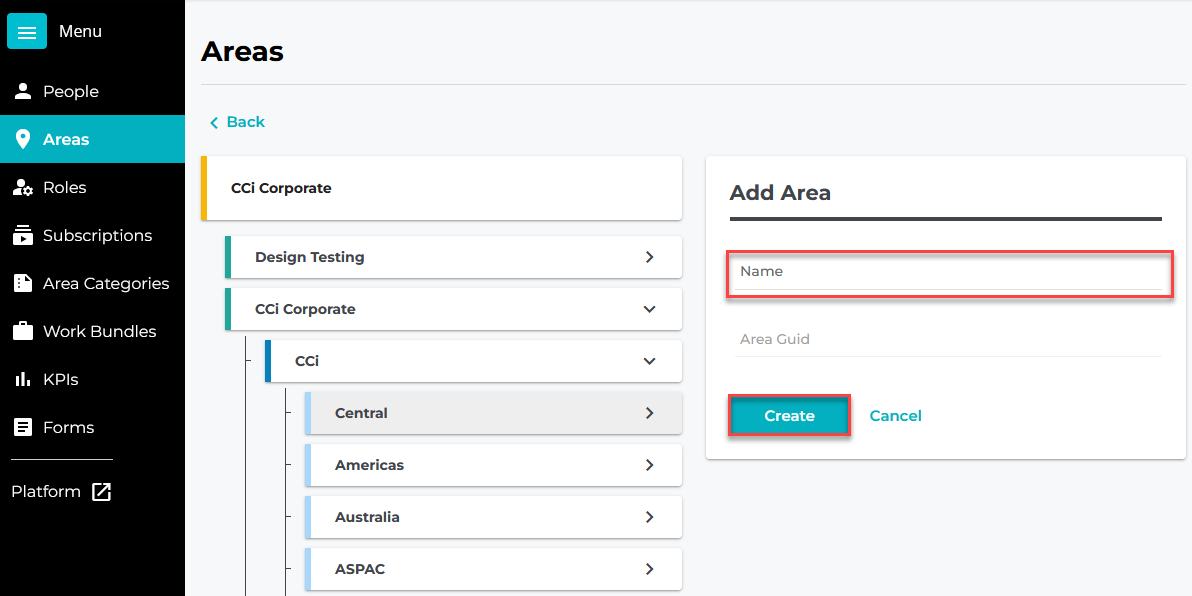Select the Roles gear-person icon
Image resolution: width=1192 pixels, height=596 pixels.
tap(23, 188)
